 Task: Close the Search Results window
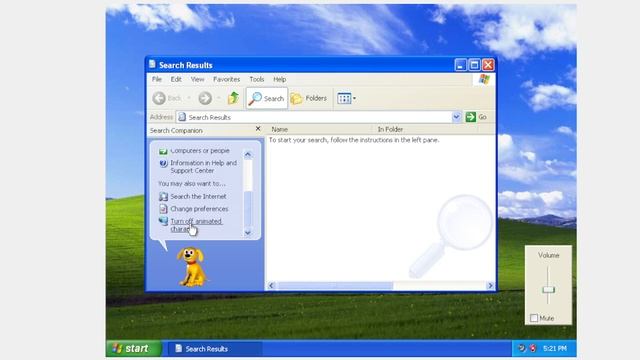(488, 65)
